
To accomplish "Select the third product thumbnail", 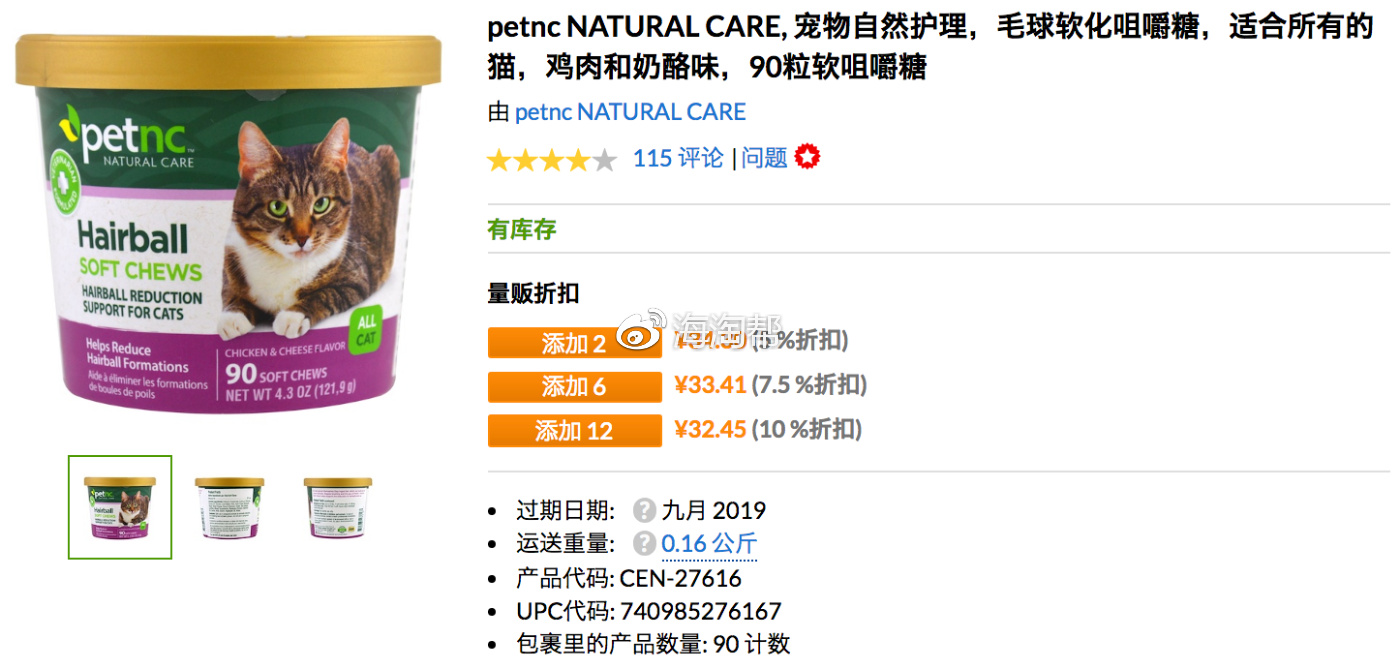I will (338, 507).
